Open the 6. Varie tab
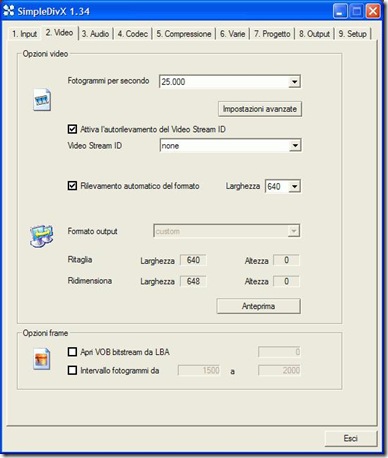 click(232, 34)
